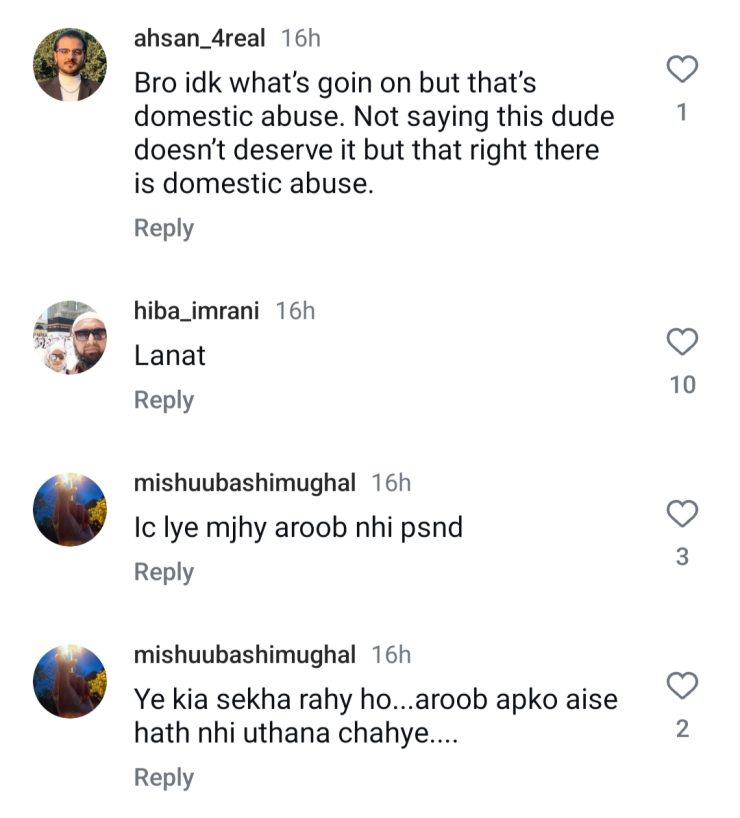
Task: Tap mishuubashimughal username above "Ye kia sekha" comment
Action: [x=245, y=655]
